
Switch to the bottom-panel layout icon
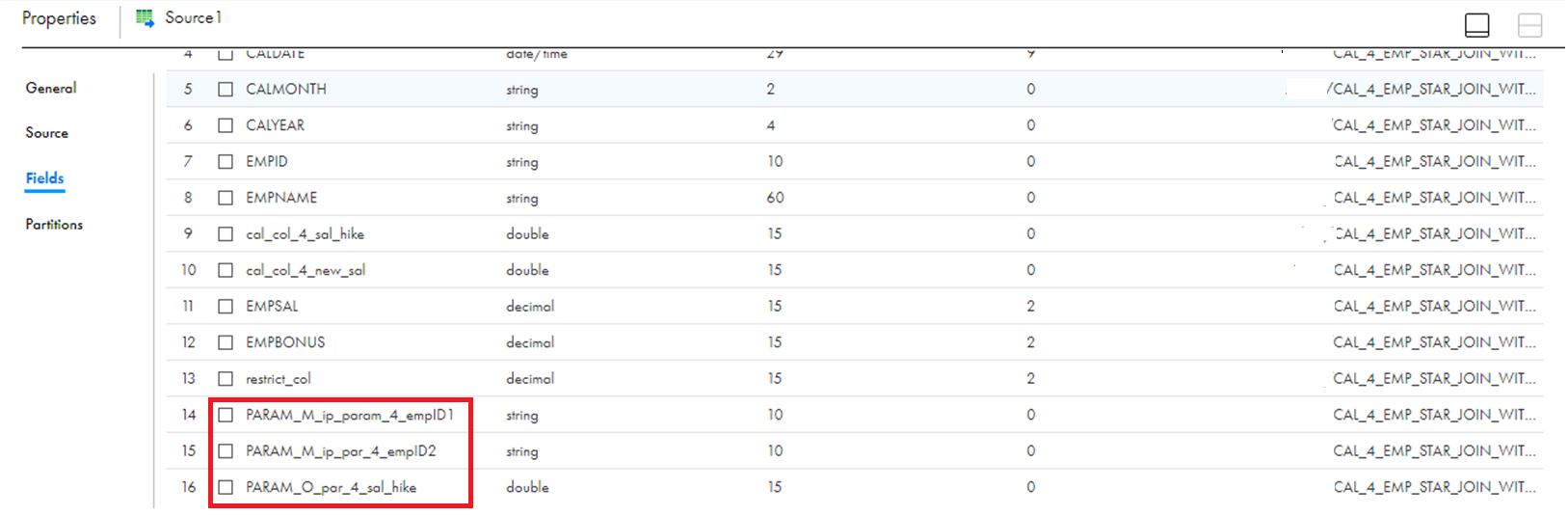(x=1476, y=25)
